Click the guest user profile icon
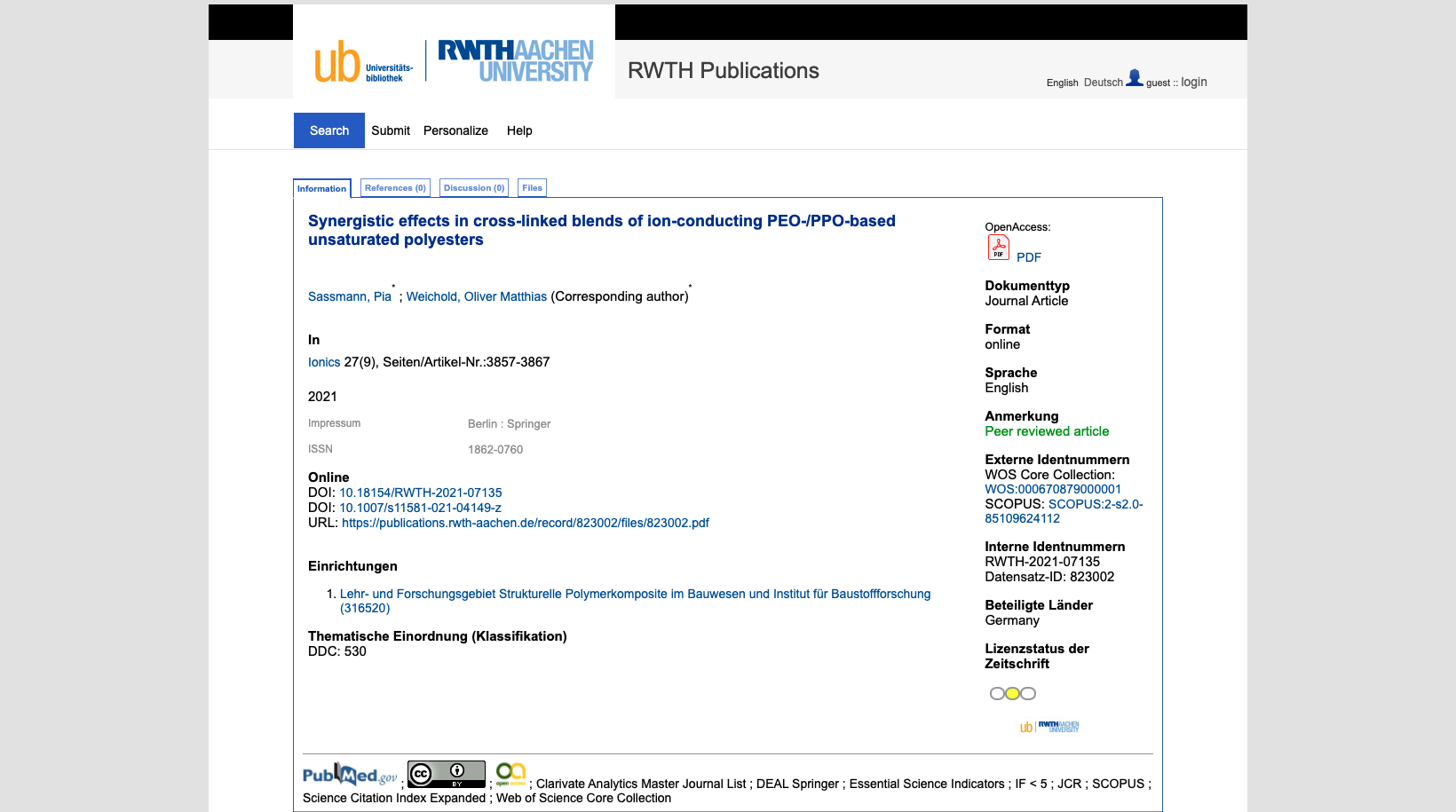 pyautogui.click(x=1134, y=78)
